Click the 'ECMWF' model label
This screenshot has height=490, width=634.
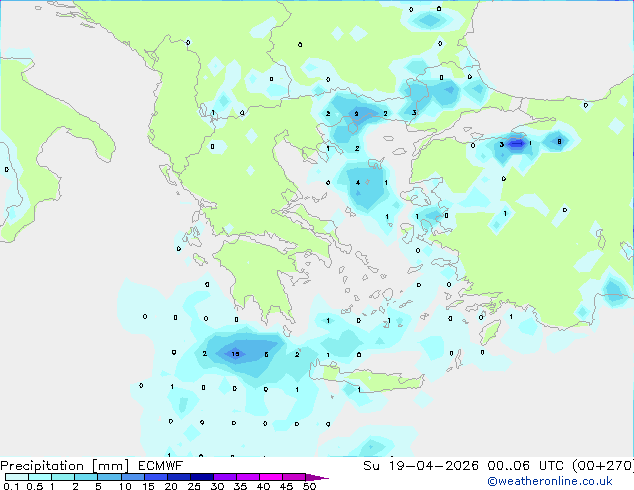coord(161,466)
